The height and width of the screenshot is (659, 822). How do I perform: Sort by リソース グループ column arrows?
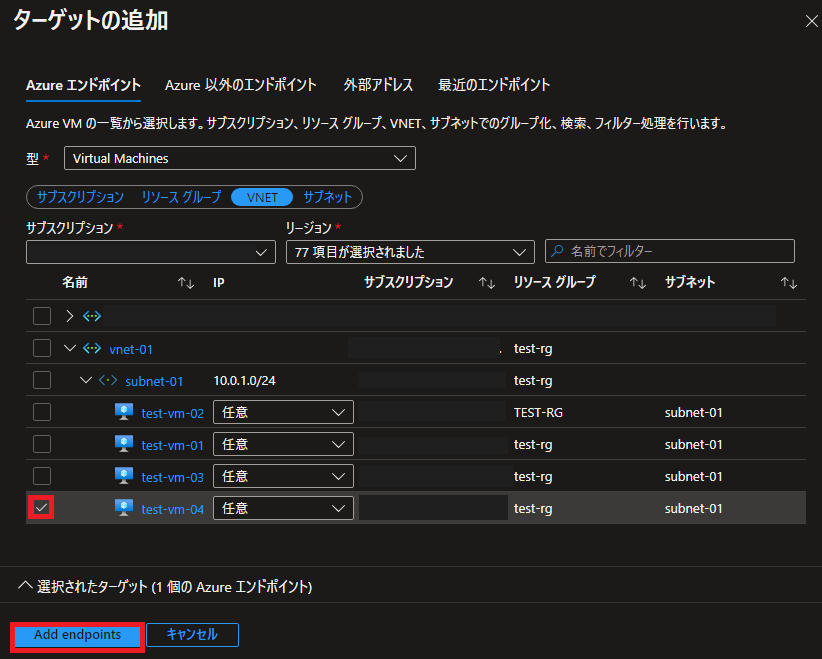[637, 283]
